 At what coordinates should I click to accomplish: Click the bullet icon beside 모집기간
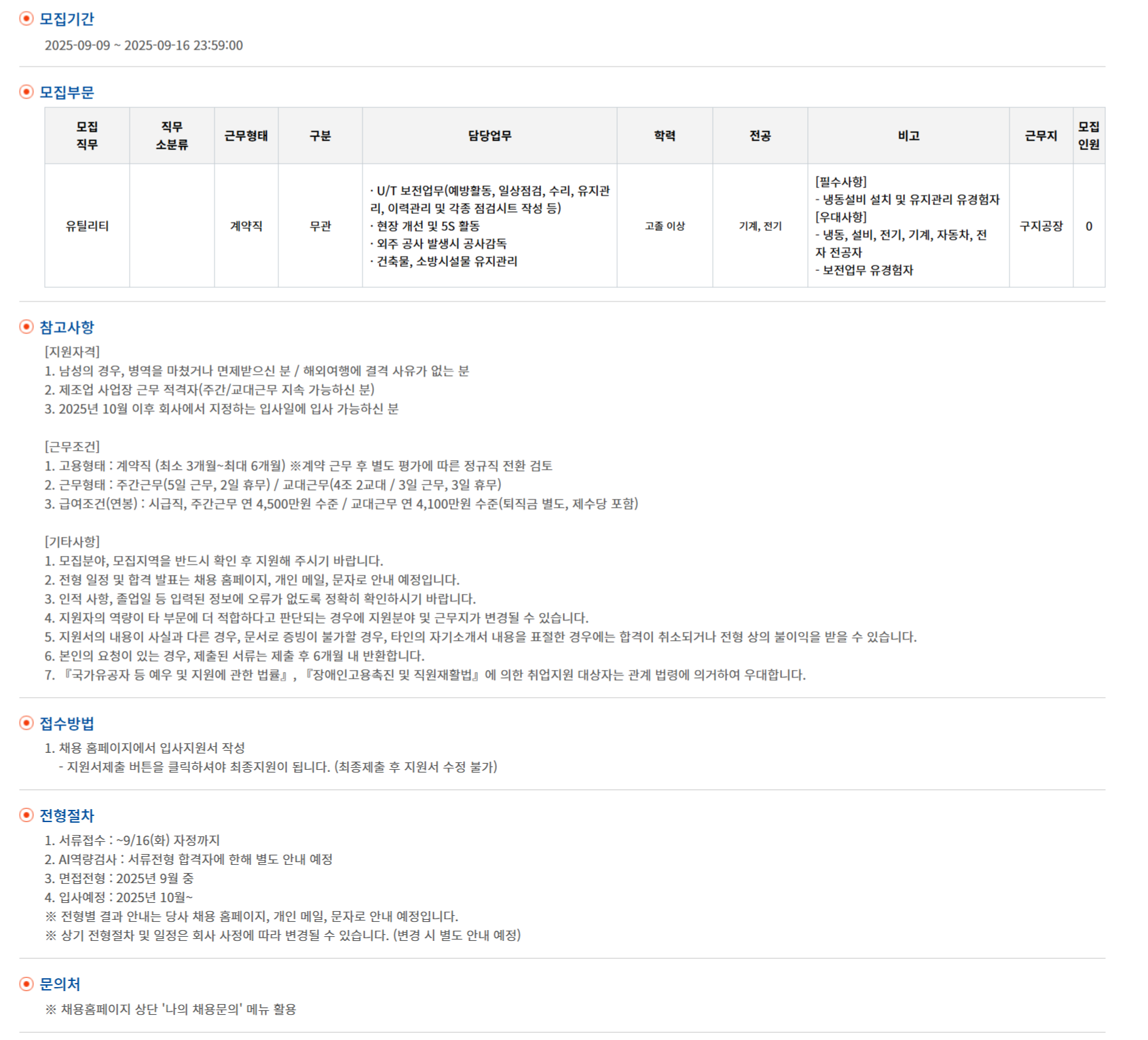[26, 19]
